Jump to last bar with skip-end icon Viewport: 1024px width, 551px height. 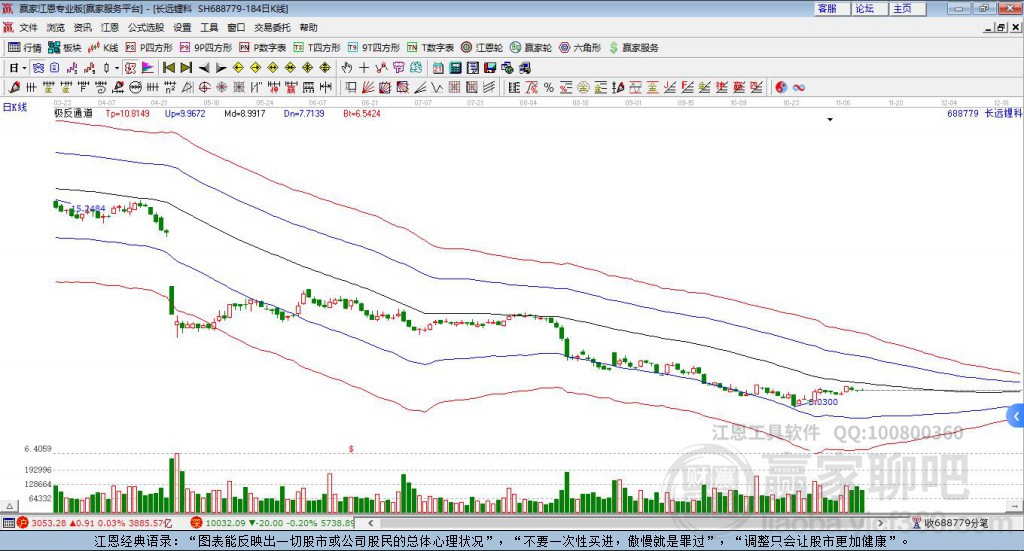[x=186, y=67]
